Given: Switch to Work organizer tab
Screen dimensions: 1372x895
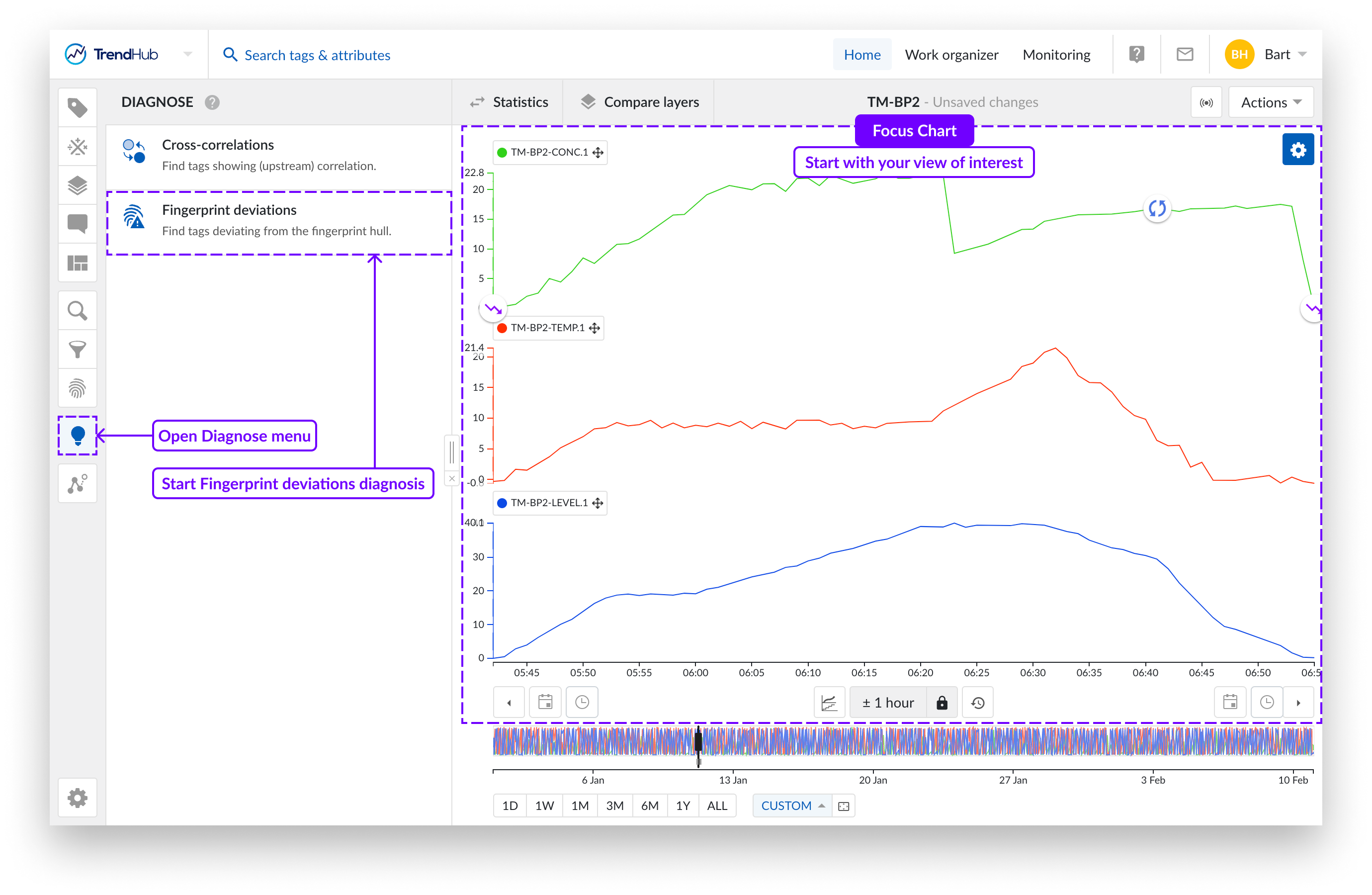Looking at the screenshot, I should 951,55.
